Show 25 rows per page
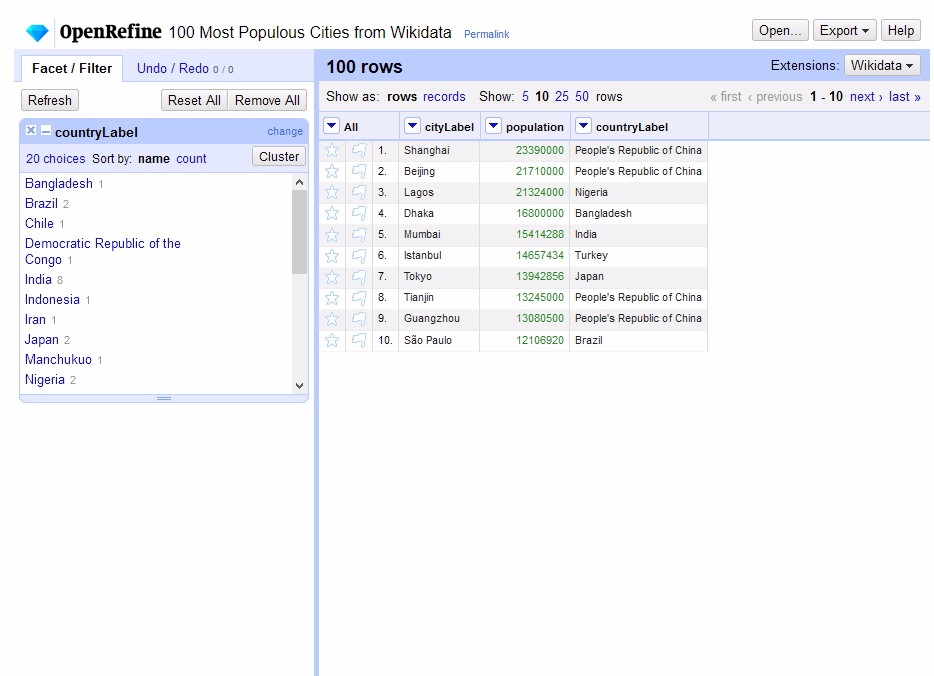 click(x=562, y=96)
